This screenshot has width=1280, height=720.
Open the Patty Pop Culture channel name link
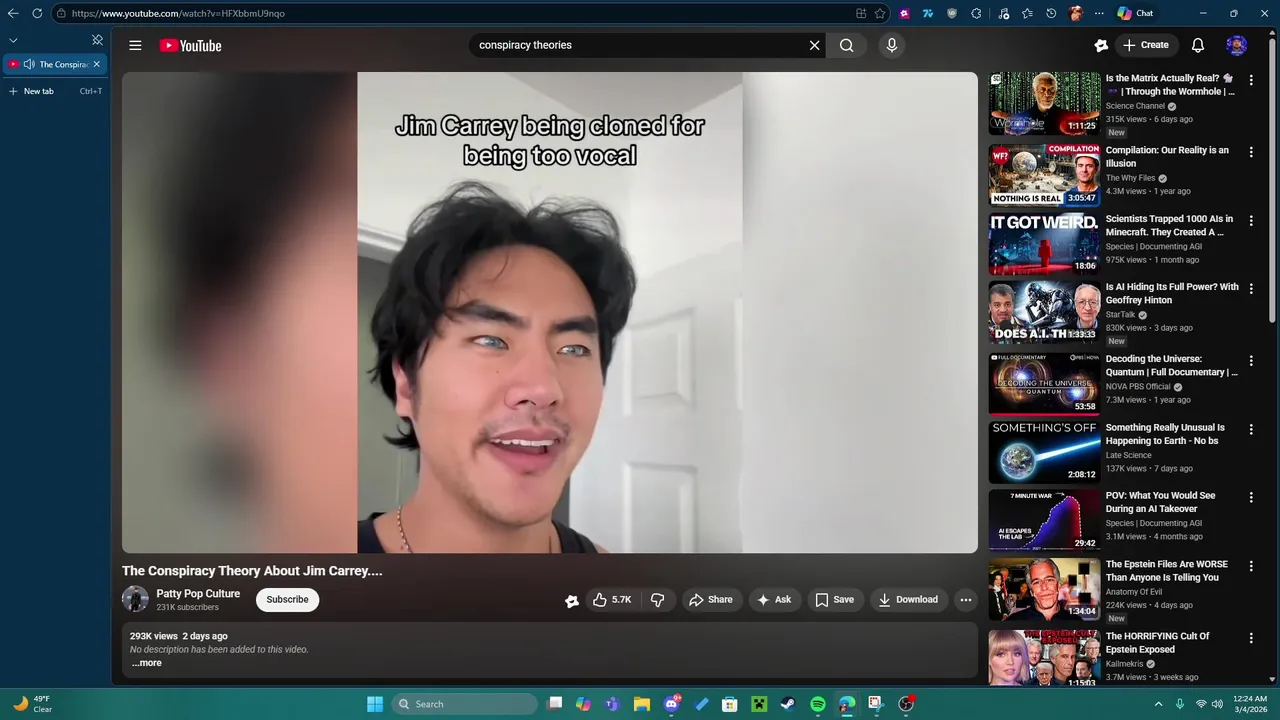pos(198,594)
